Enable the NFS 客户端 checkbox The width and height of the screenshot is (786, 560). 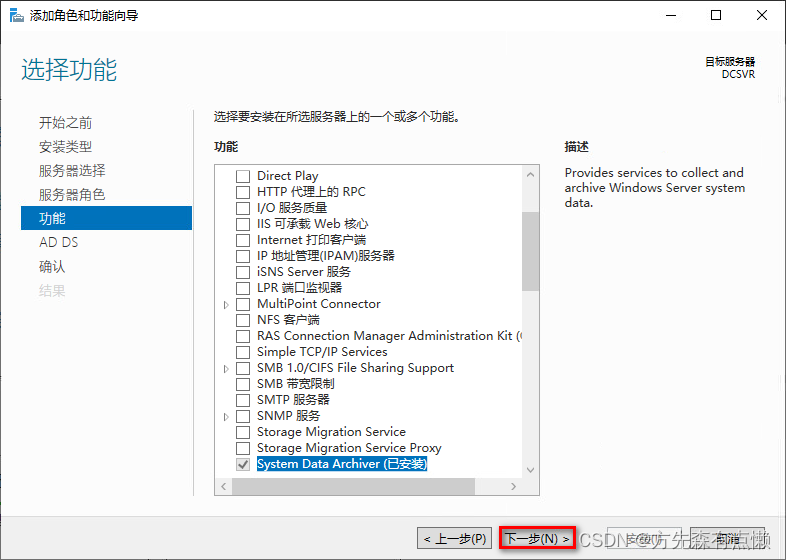pos(243,320)
